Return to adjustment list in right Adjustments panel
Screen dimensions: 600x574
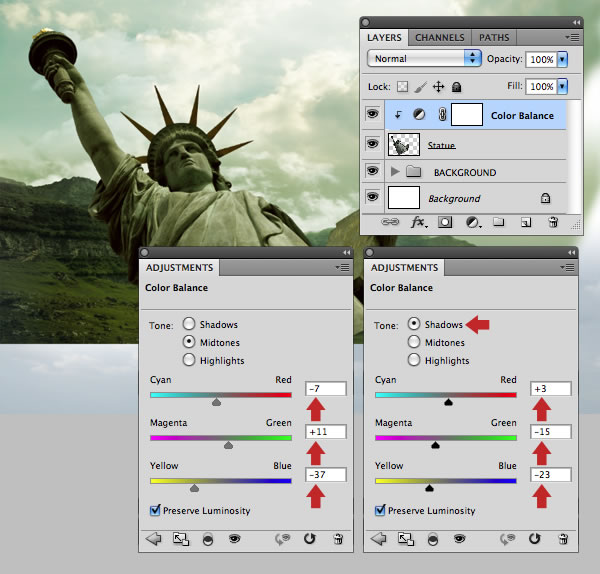378,539
